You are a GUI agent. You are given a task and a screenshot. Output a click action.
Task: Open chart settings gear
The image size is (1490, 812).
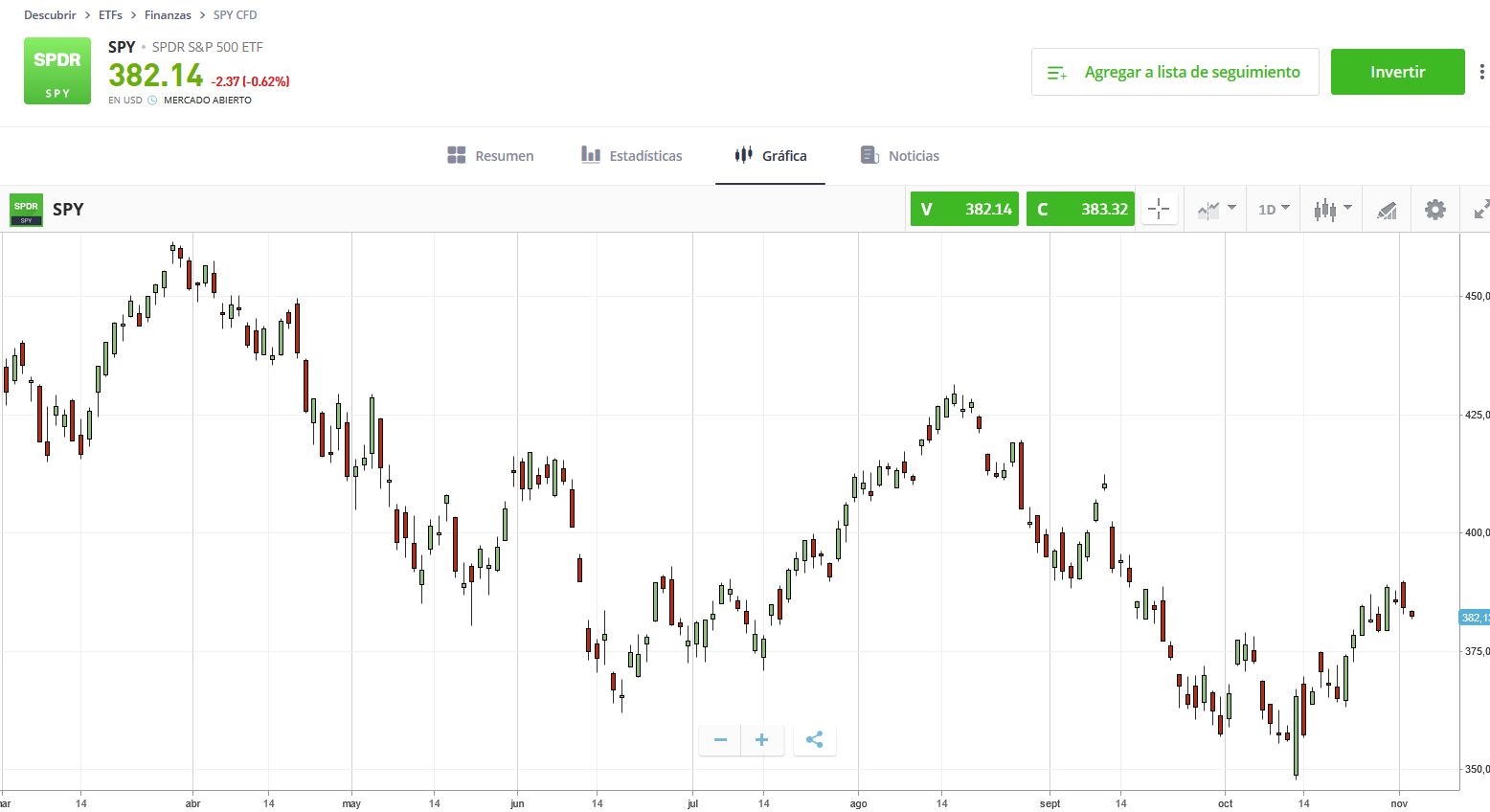tap(1434, 210)
